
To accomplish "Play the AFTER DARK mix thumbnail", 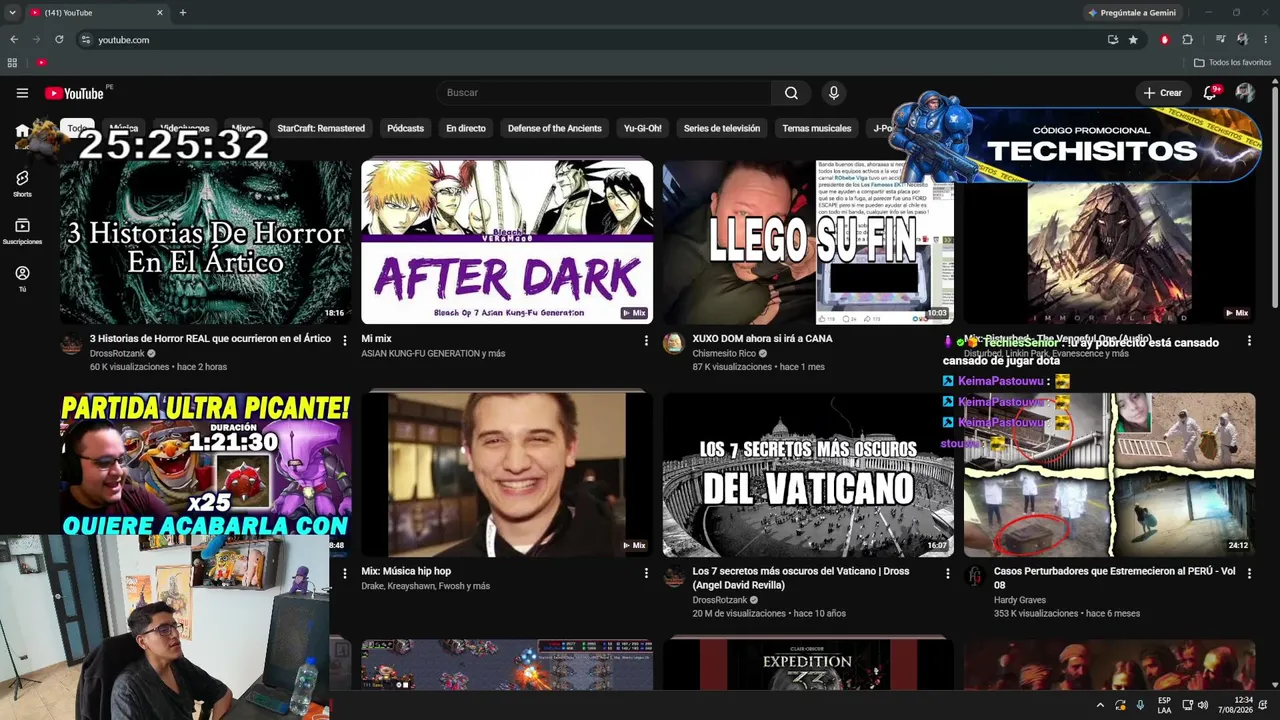I will (507, 241).
